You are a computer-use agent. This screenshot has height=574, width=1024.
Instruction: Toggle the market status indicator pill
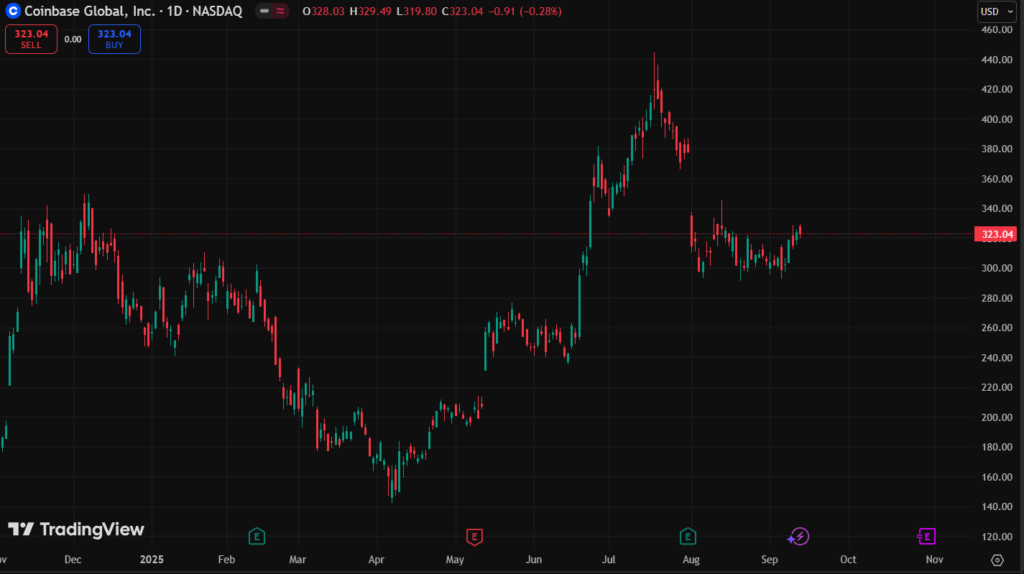tap(264, 11)
